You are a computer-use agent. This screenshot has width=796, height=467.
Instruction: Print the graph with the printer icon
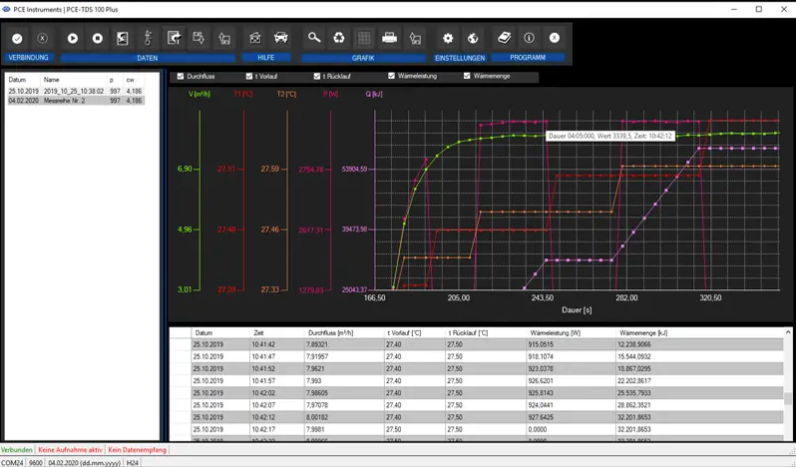tap(390, 38)
